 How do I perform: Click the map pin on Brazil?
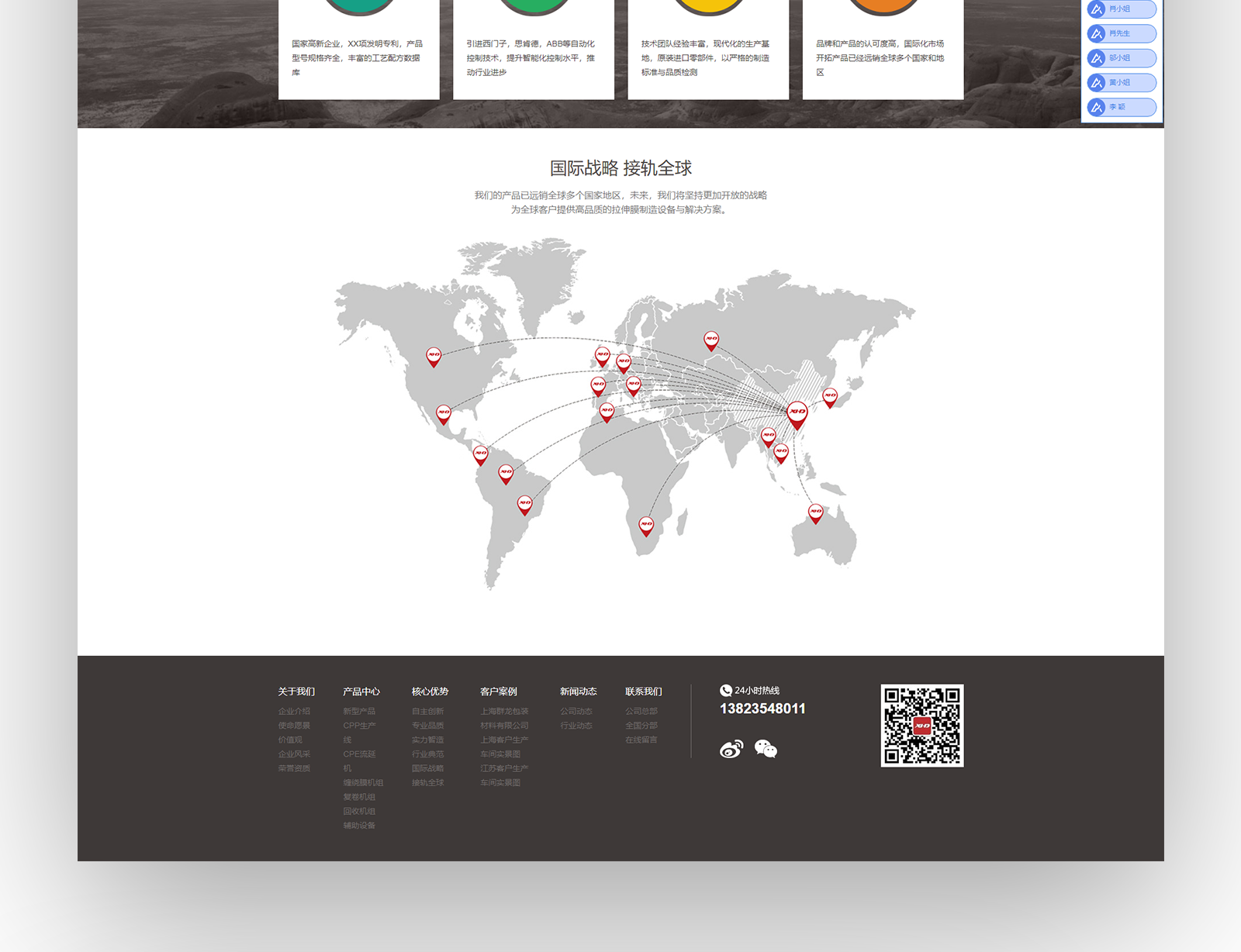coord(525,504)
